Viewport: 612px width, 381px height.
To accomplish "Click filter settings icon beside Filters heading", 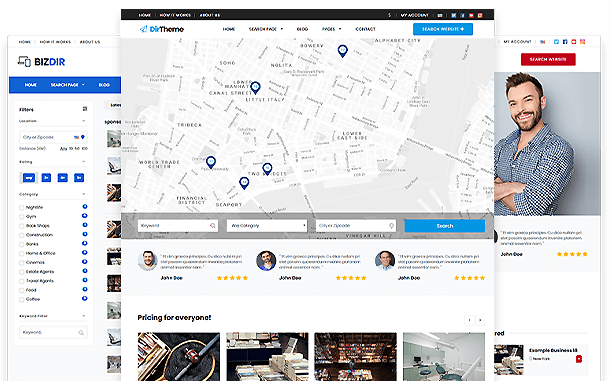I will tap(85, 109).
